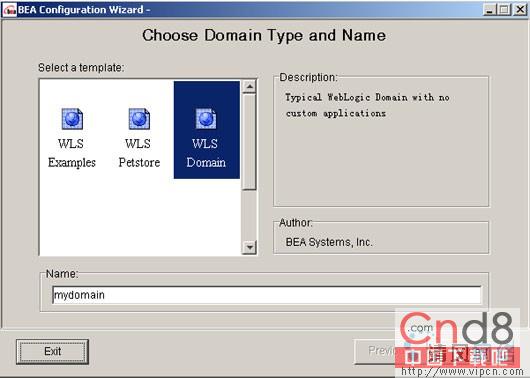Click the Exit button
This screenshot has height=378, width=530.
click(52, 352)
